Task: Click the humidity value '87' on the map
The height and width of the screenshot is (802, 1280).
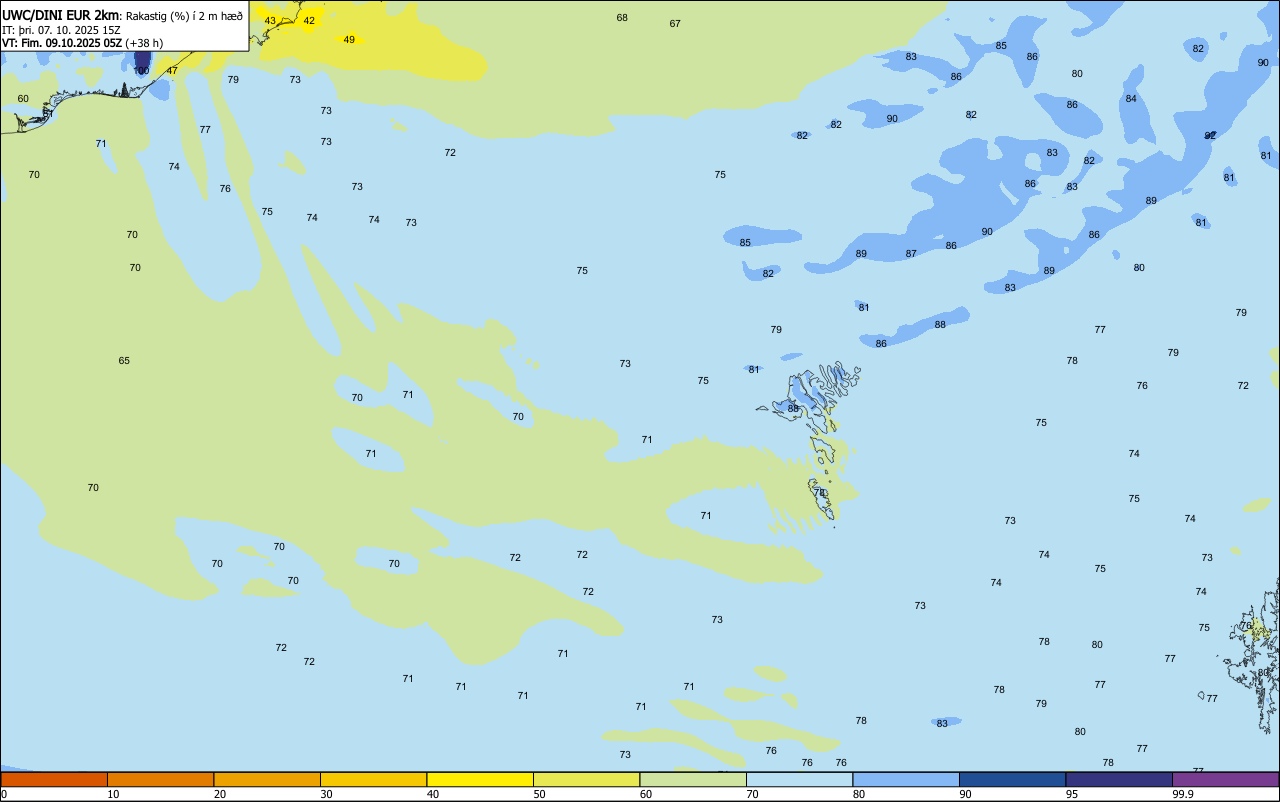Action: (x=911, y=254)
